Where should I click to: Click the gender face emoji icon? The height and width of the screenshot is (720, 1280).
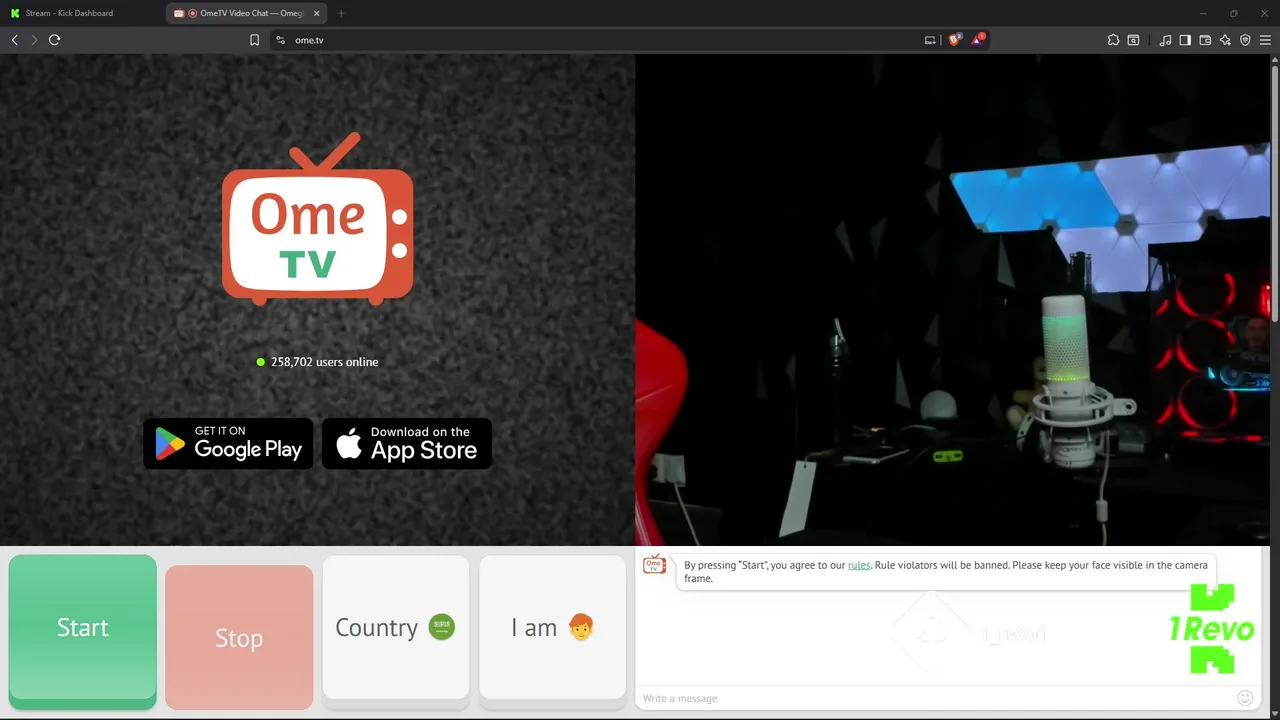point(581,627)
